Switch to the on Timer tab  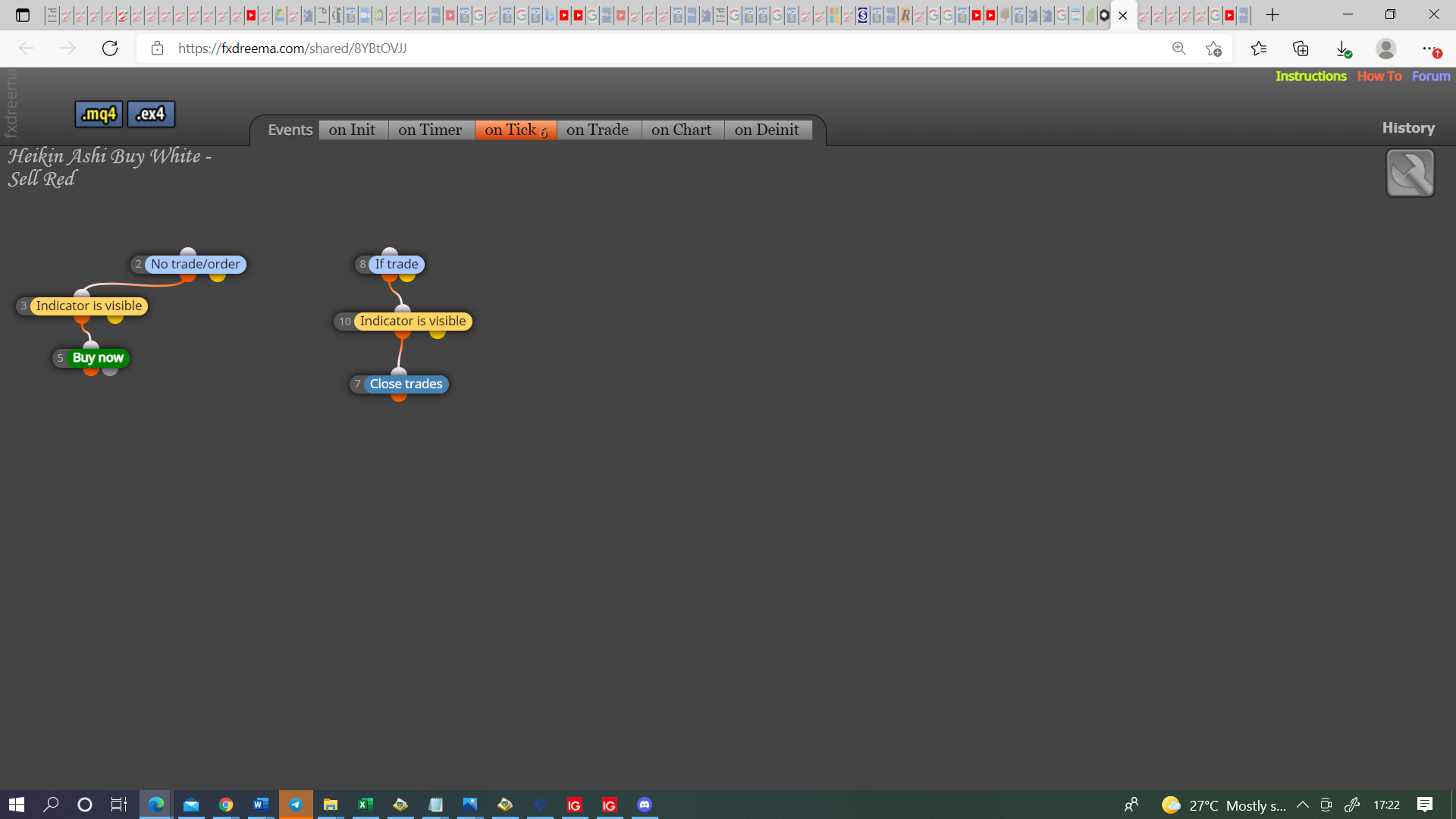click(x=430, y=130)
